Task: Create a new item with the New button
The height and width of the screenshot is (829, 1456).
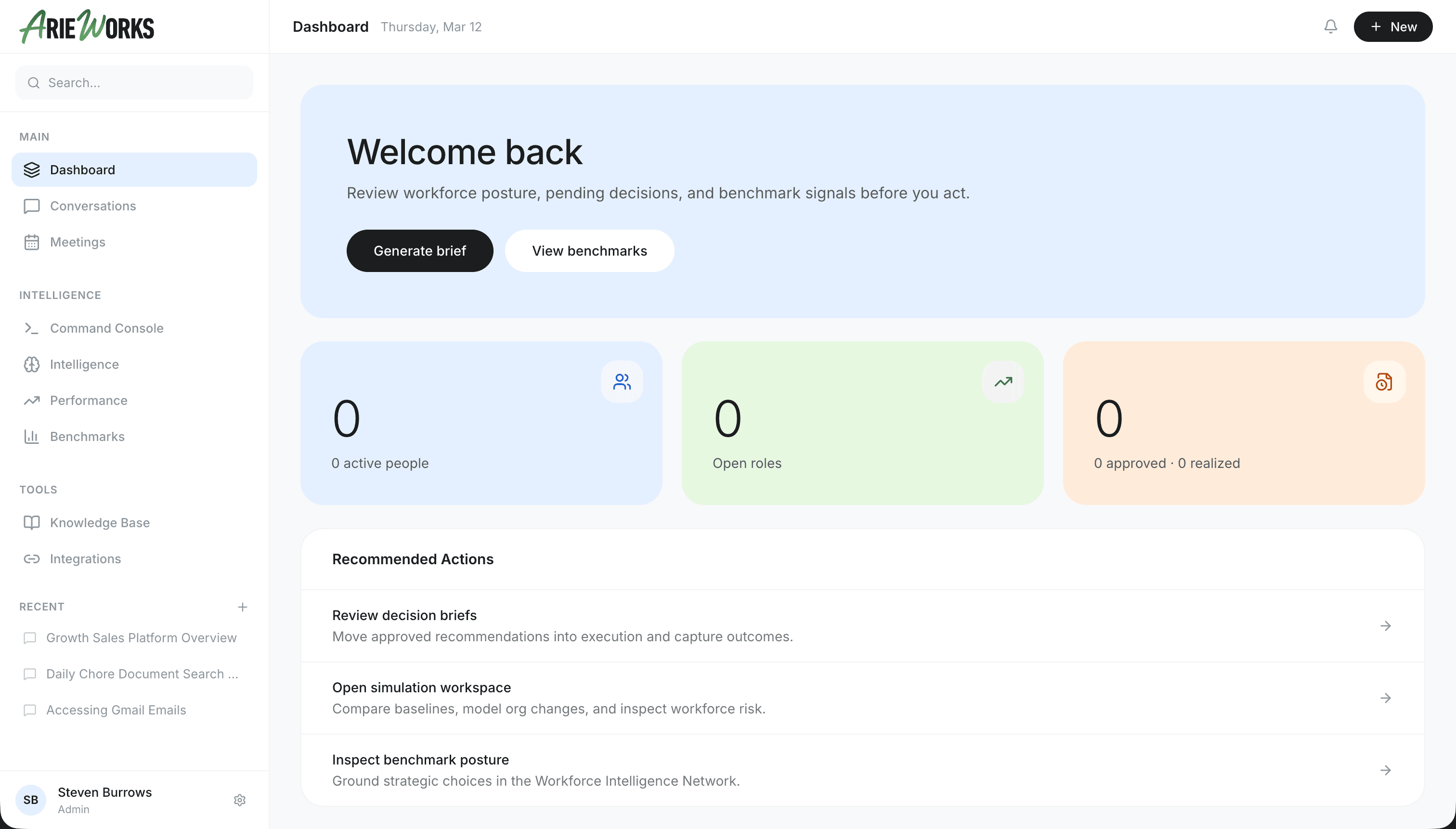Action: pos(1392,26)
